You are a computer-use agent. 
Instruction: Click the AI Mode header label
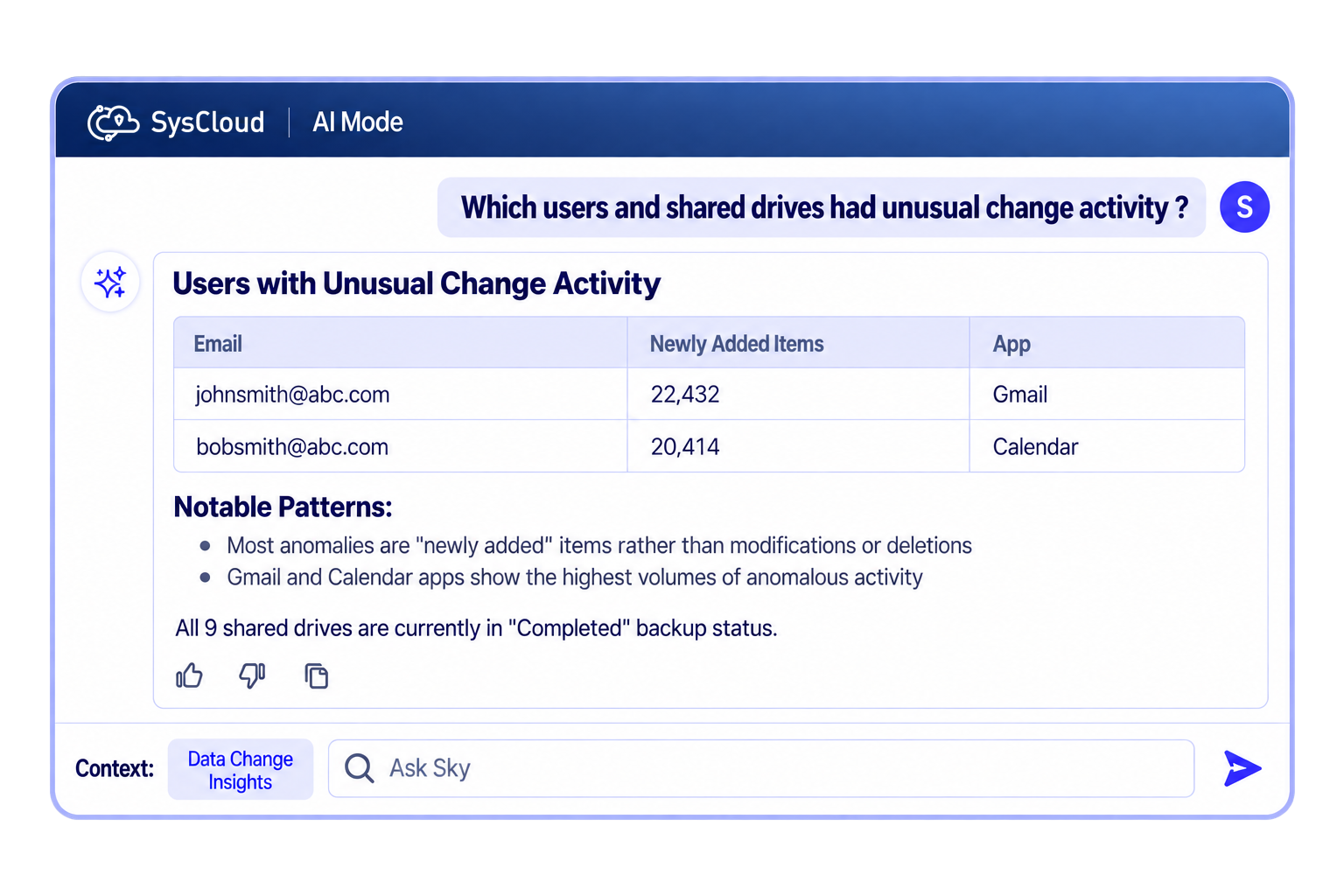358,122
